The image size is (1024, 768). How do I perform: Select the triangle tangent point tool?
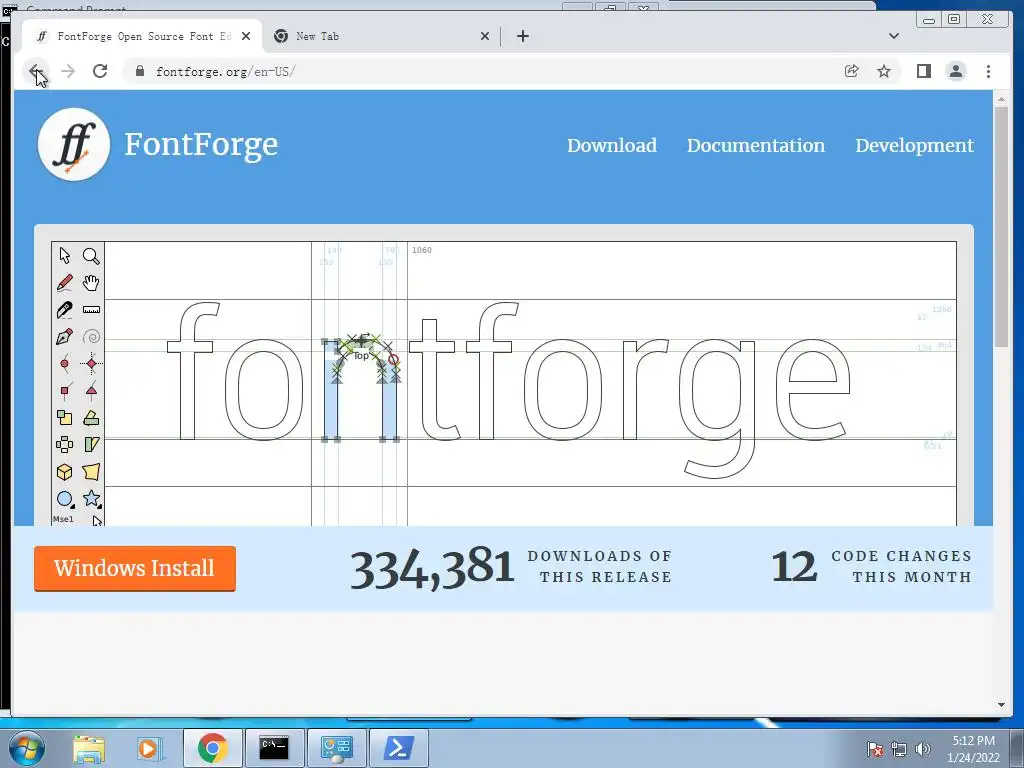click(91, 391)
